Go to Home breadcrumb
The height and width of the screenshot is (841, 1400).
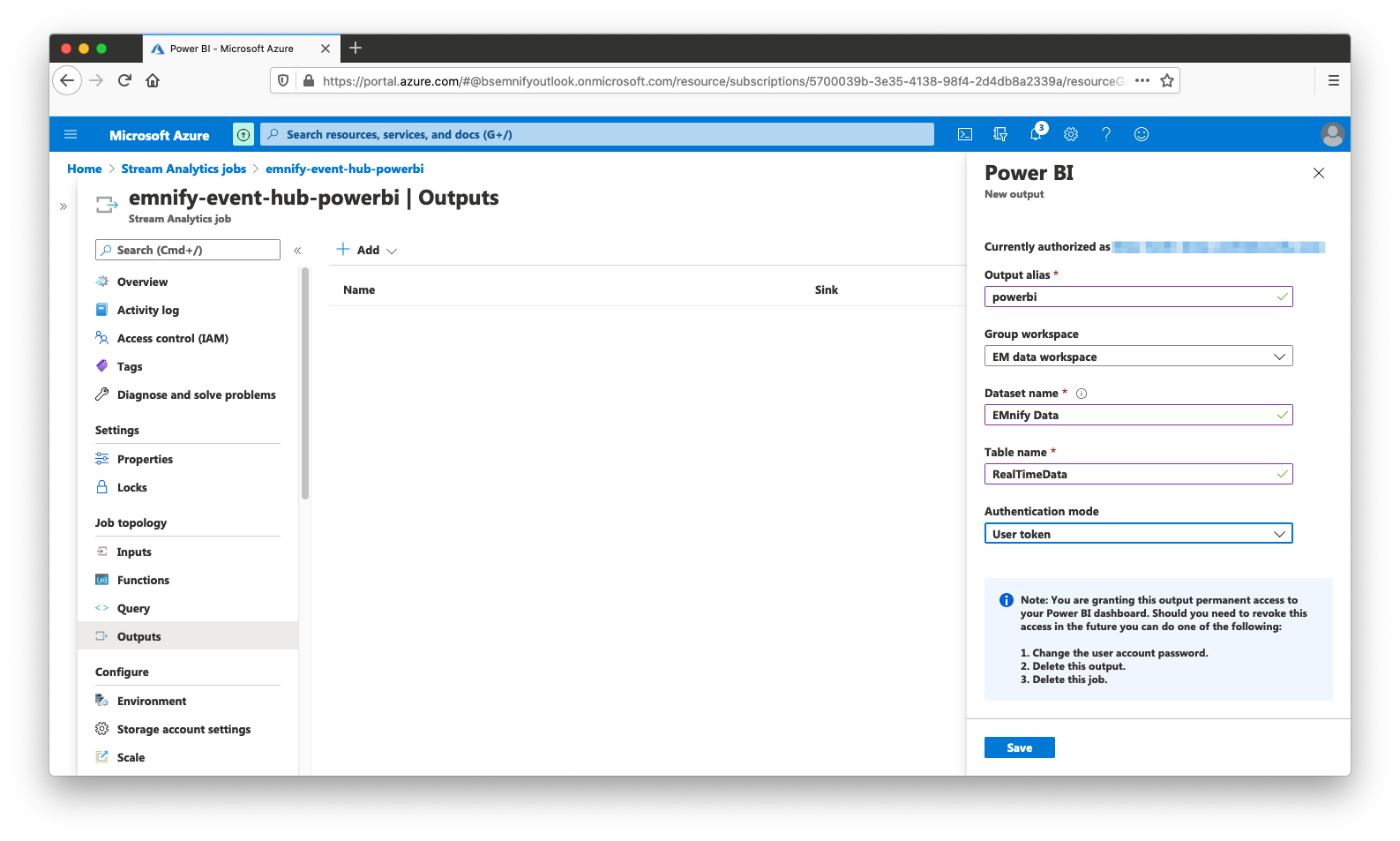[x=85, y=169]
